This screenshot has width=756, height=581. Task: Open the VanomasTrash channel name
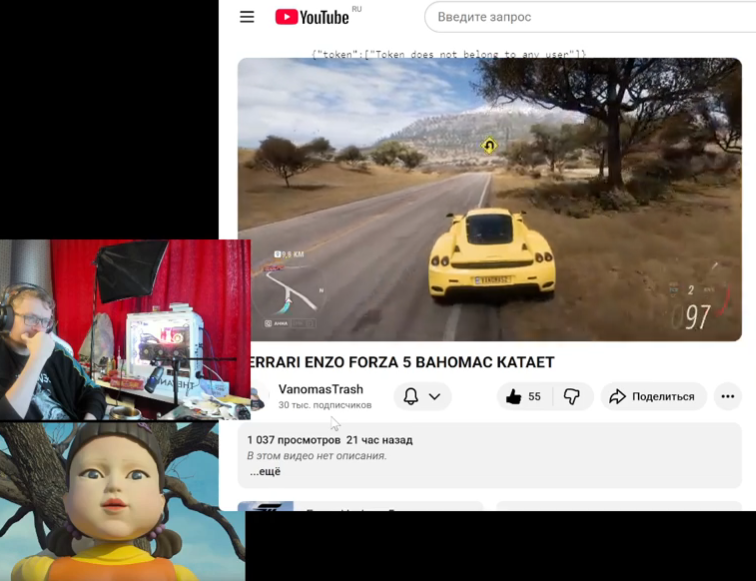click(x=321, y=389)
